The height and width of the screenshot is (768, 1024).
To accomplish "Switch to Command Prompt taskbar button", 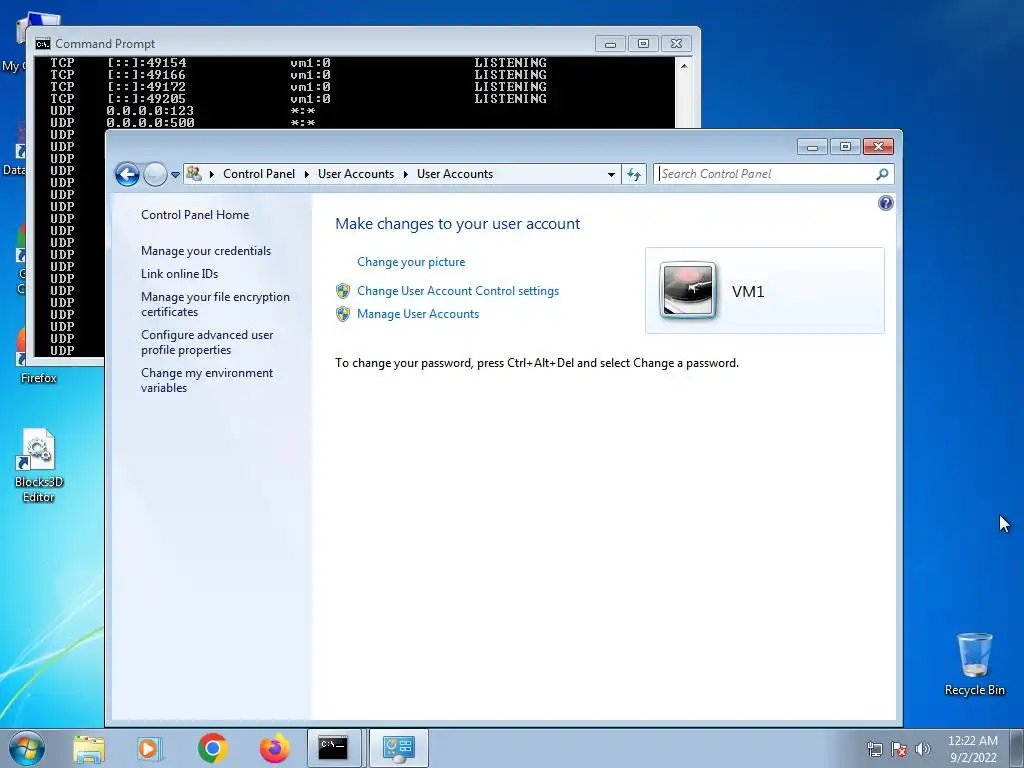I will pos(334,748).
